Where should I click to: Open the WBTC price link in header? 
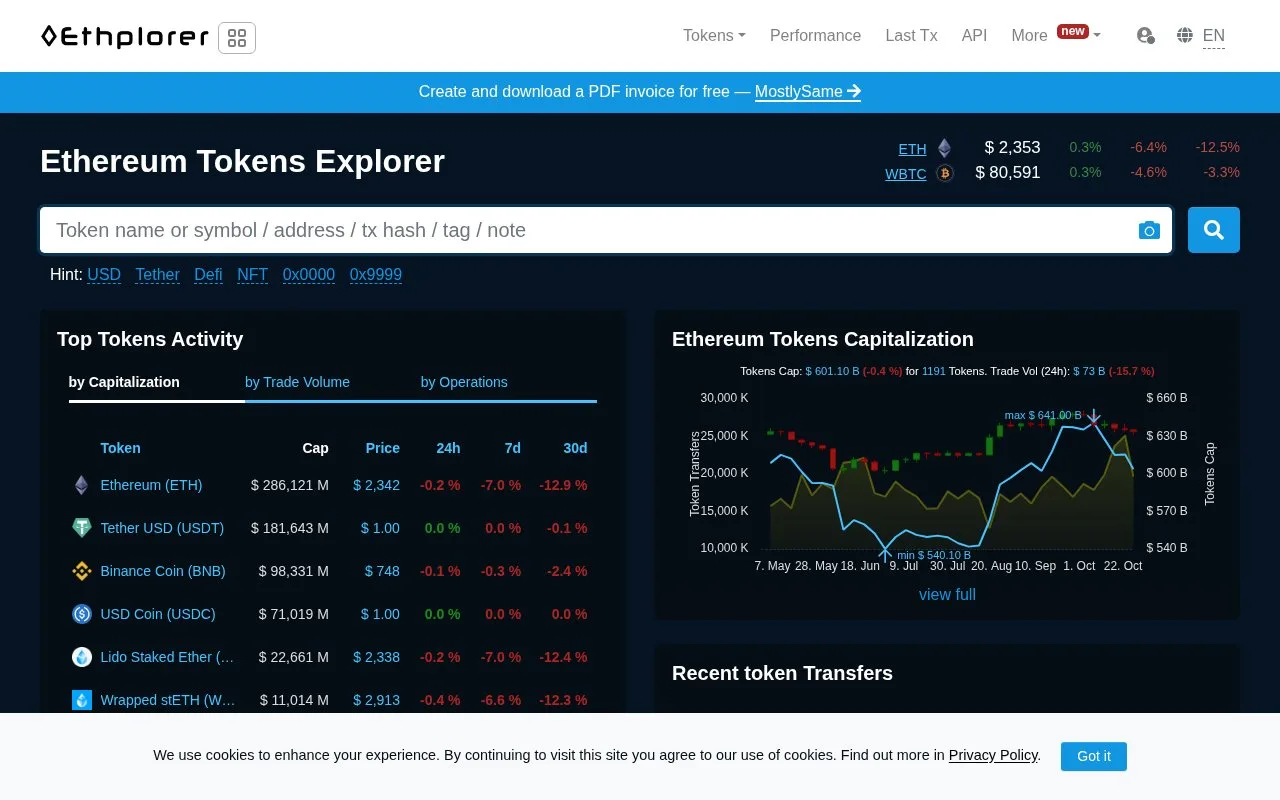906,174
